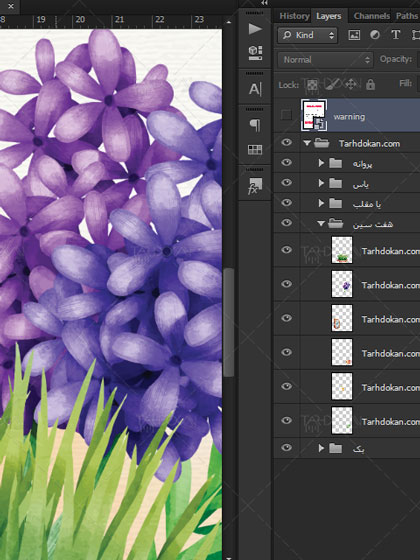420x560 pixels.
Task: Open the Swatches grid panel icon
Action: tap(255, 150)
